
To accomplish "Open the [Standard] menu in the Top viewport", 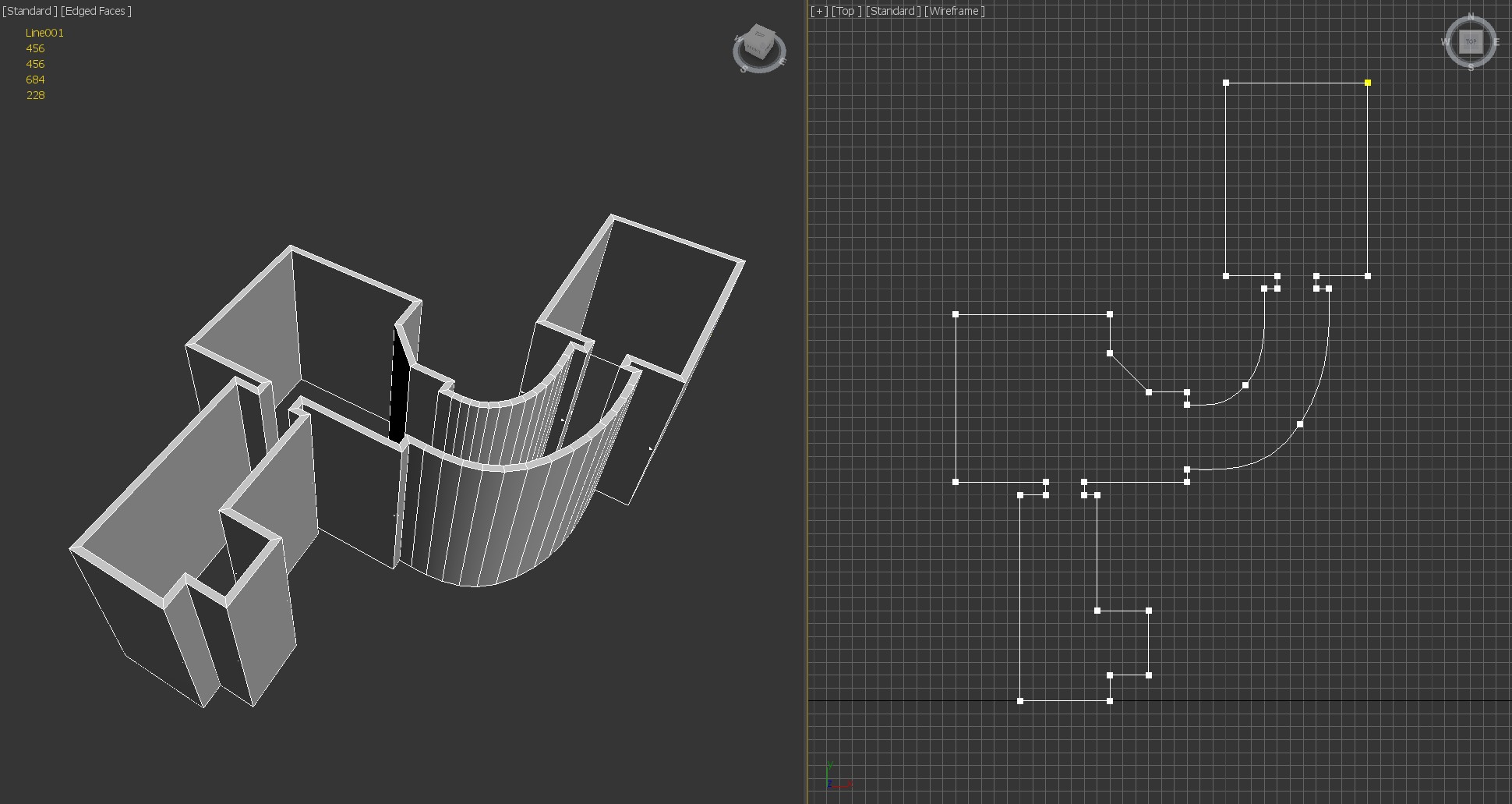I will (893, 11).
